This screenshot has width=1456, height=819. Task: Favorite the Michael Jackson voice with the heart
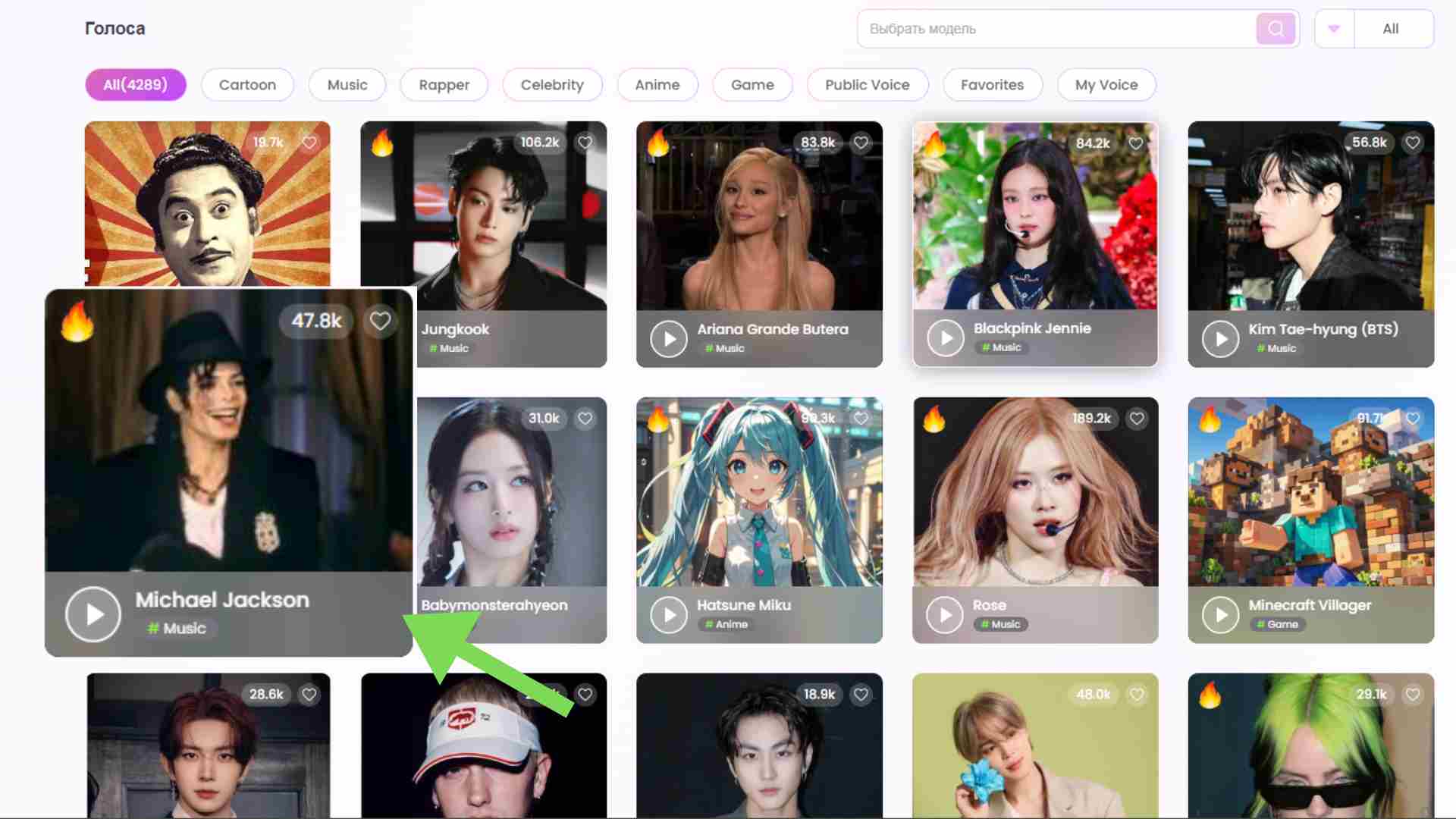(380, 321)
